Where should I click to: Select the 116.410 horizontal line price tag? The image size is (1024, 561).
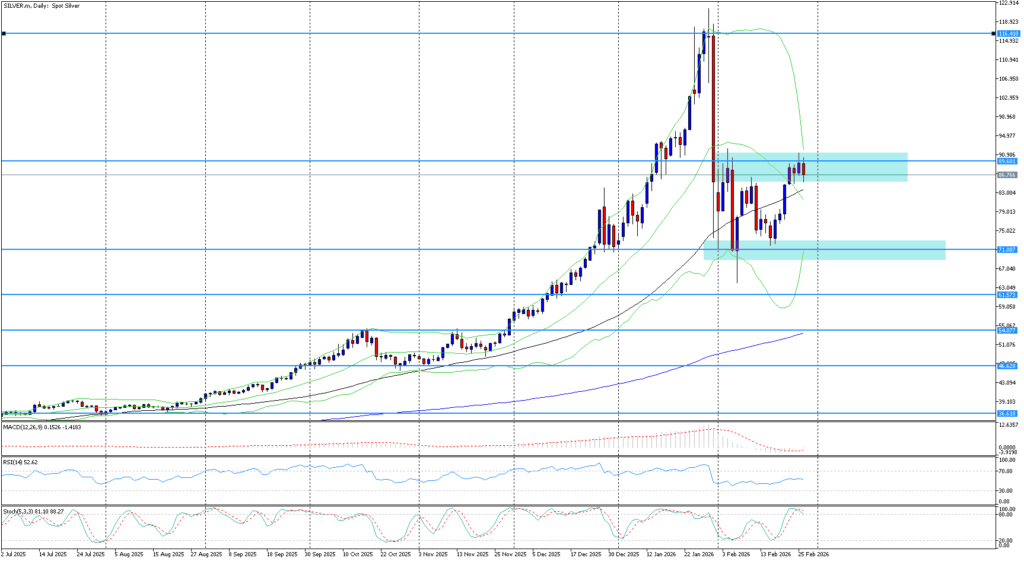click(1007, 34)
